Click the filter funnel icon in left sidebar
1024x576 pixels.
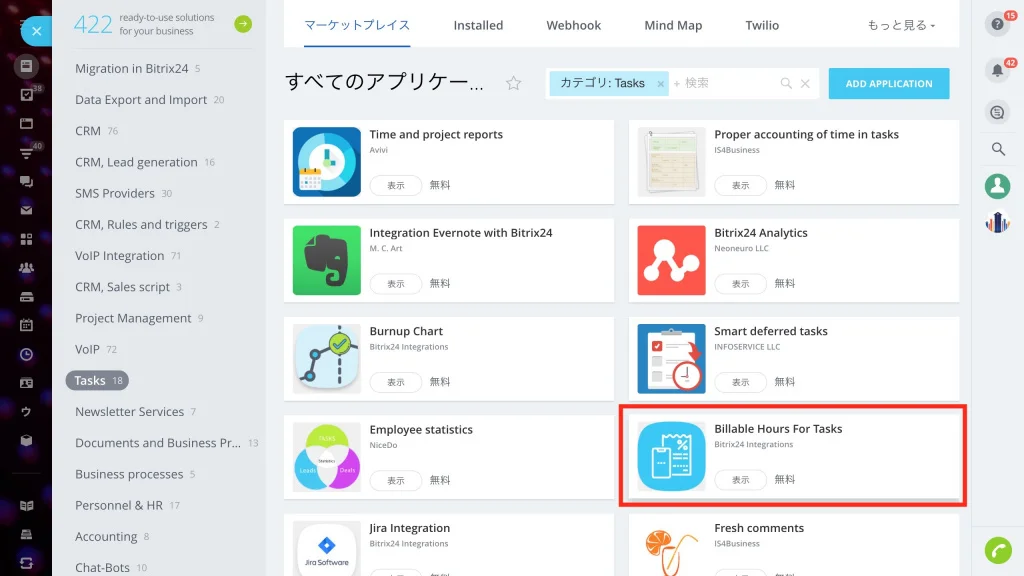[x=26, y=153]
